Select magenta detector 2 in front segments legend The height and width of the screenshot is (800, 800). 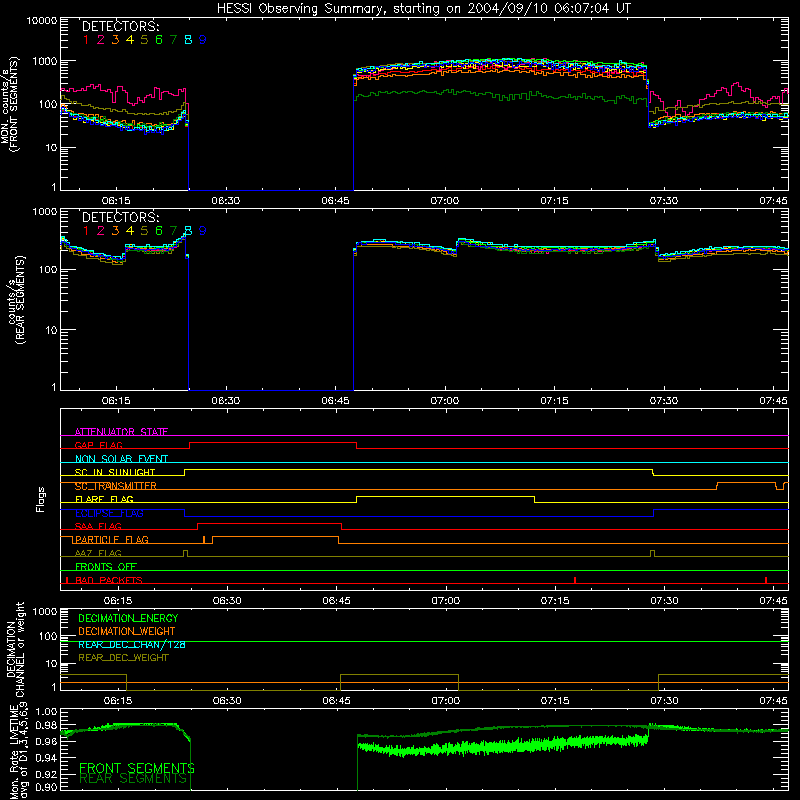coord(101,40)
